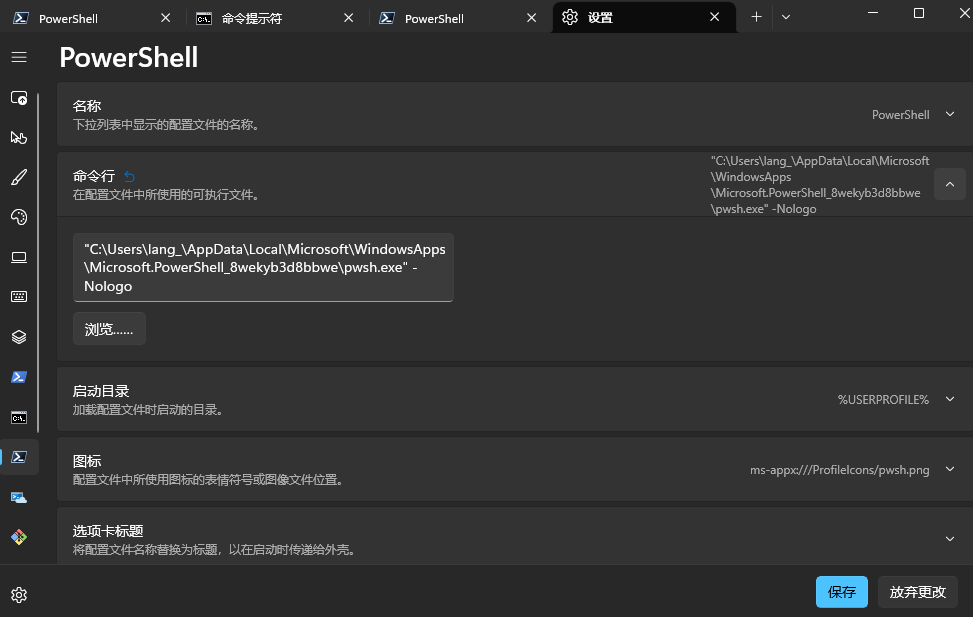Viewport: 973px width, 617px height.
Task: Select Azure Cloud Shell profile icon
Action: click(19, 497)
